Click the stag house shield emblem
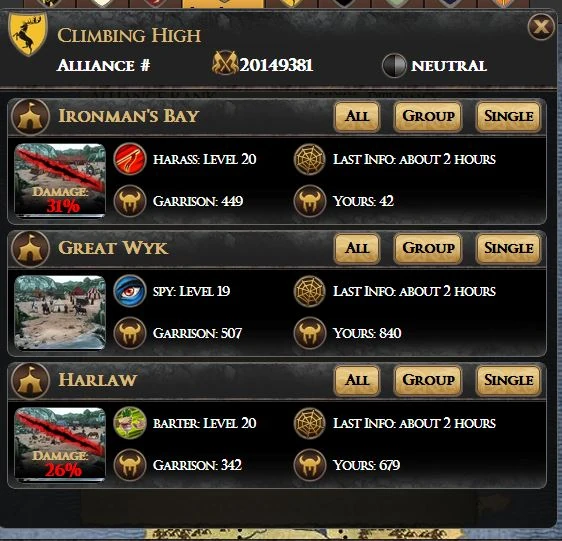The image size is (562, 541). point(28,33)
